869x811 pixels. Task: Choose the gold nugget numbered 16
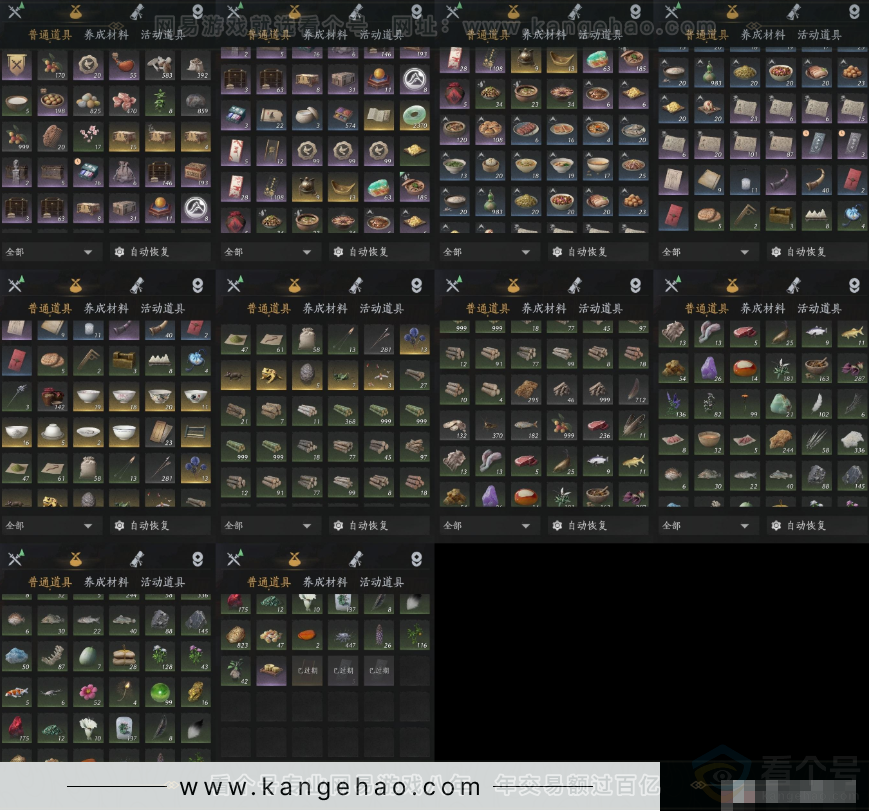[x=196, y=692]
